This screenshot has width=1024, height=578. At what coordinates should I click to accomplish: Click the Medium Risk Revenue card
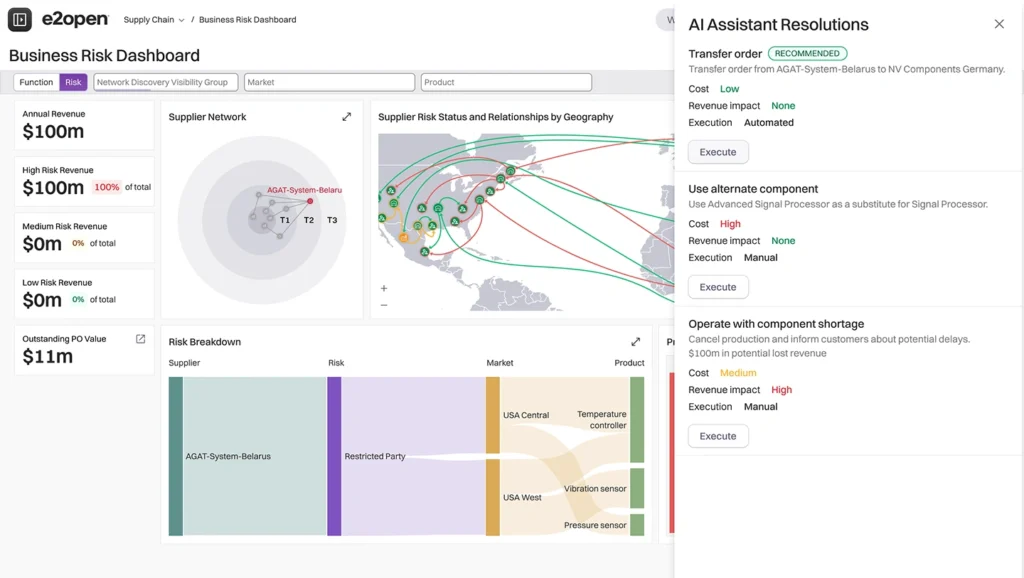coord(84,238)
